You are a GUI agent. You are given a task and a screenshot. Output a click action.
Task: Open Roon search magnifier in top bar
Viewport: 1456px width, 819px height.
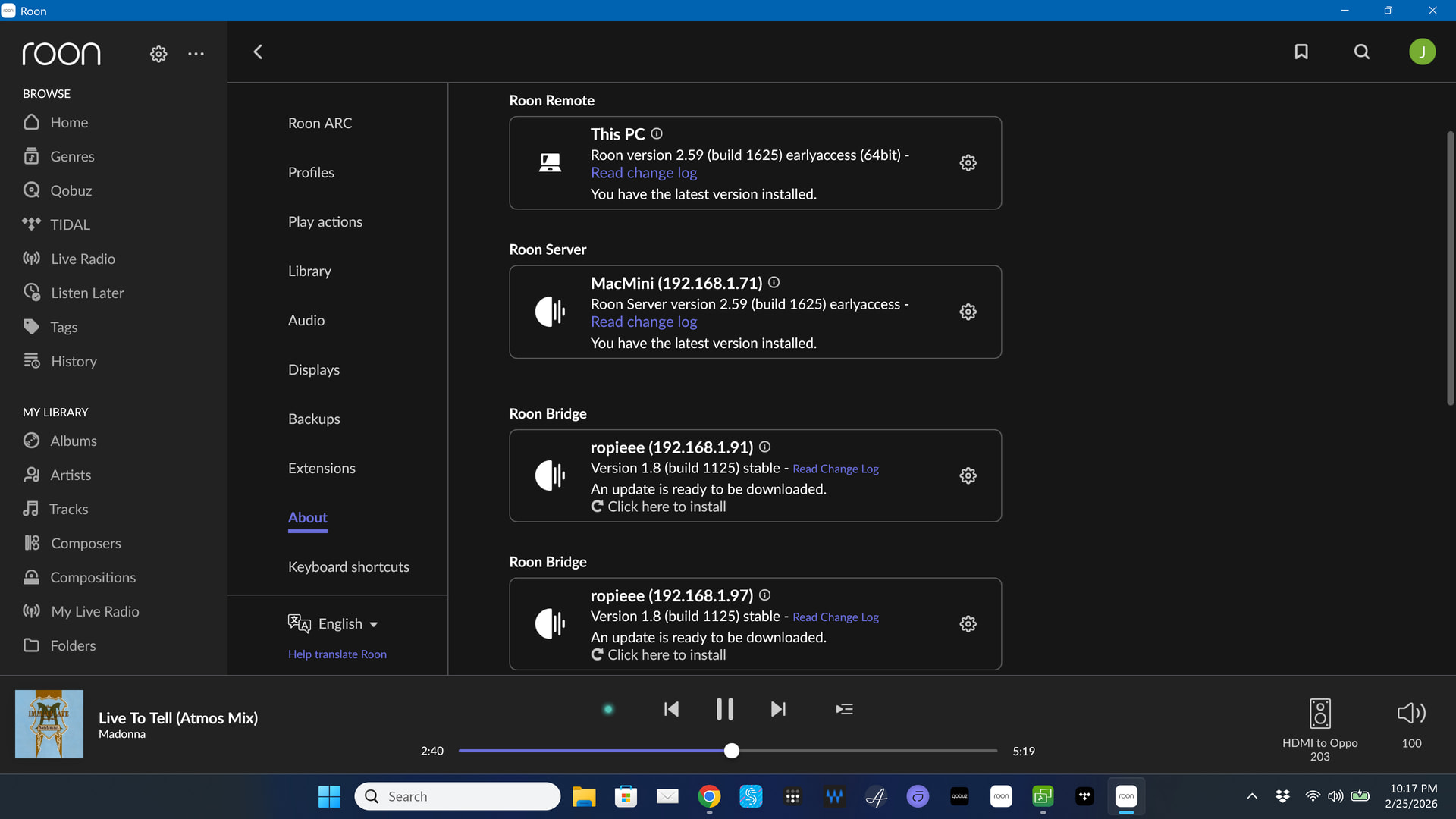tap(1362, 52)
